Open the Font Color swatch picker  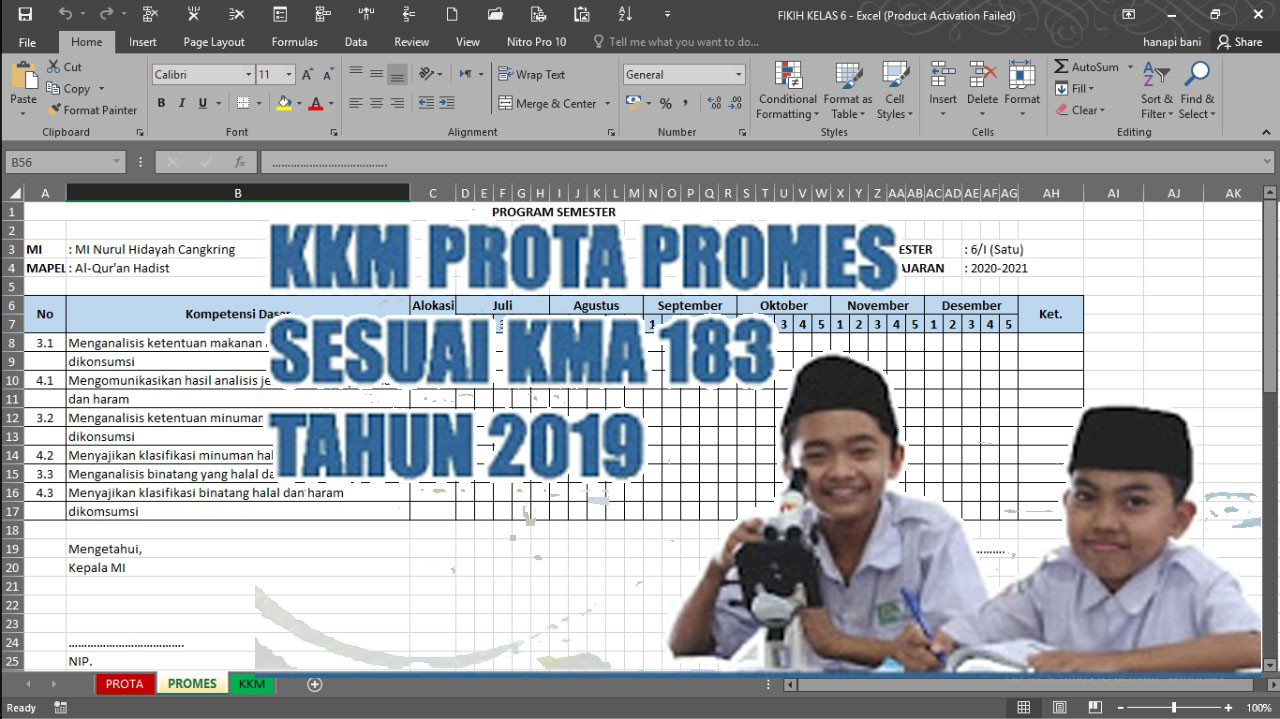[x=331, y=103]
